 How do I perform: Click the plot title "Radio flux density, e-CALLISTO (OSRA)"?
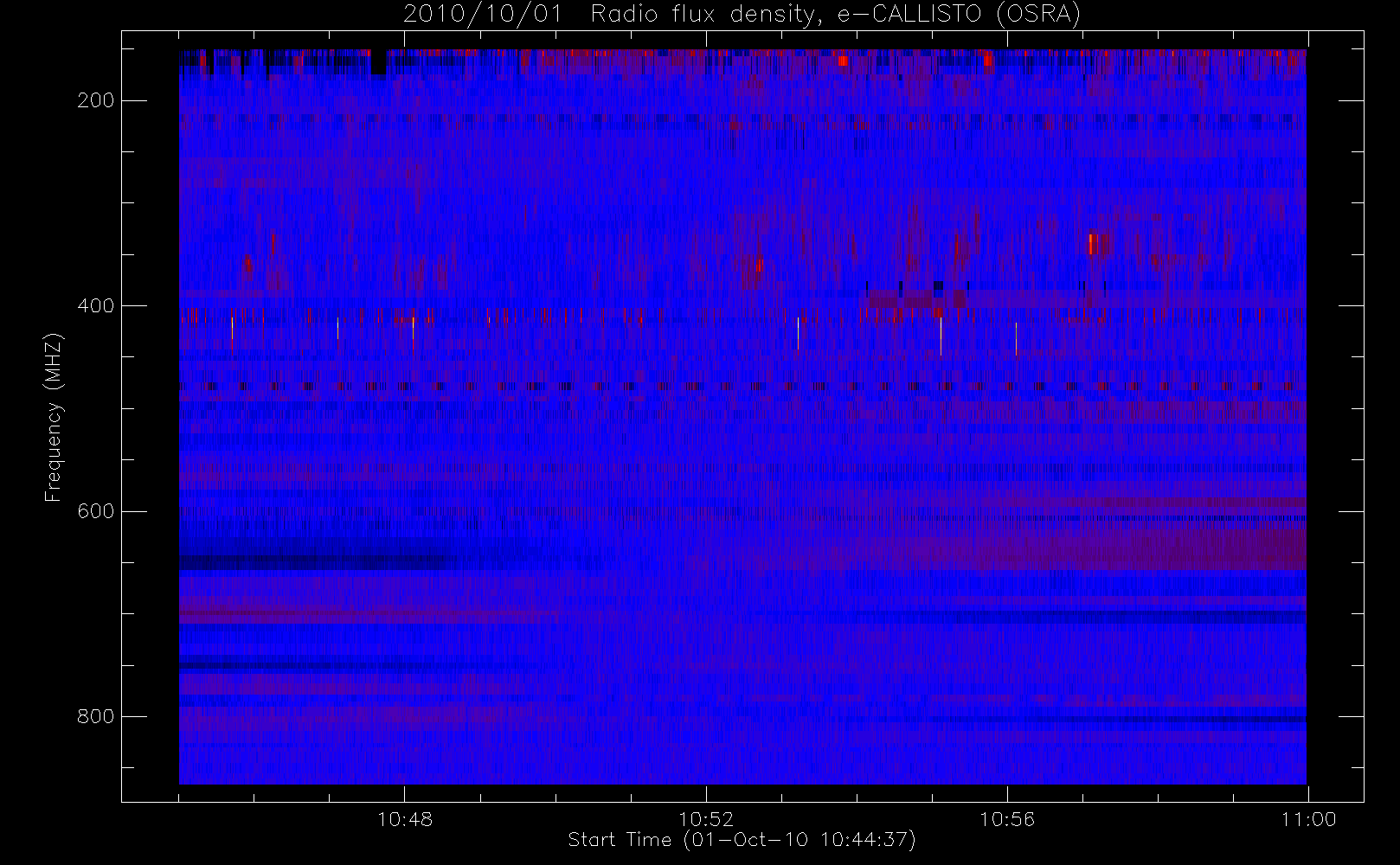[836, 15]
